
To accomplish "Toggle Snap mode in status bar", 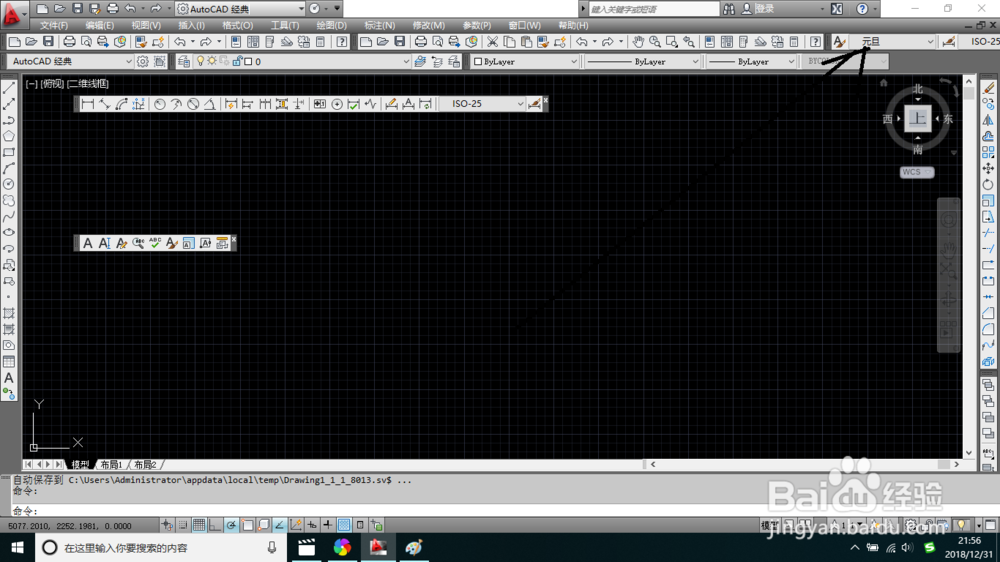I will (183, 525).
